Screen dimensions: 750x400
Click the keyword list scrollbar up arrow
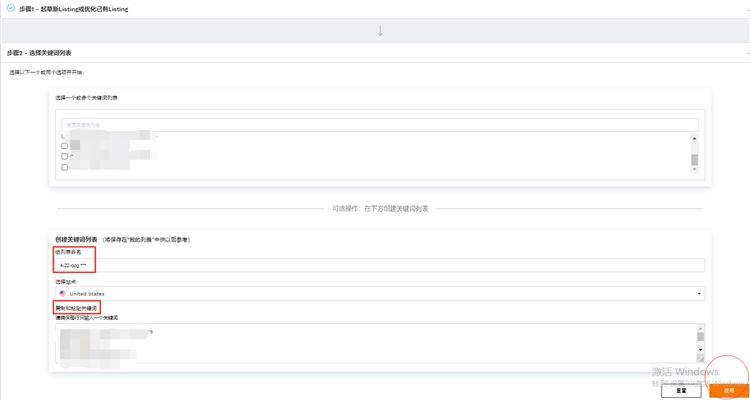(x=695, y=138)
